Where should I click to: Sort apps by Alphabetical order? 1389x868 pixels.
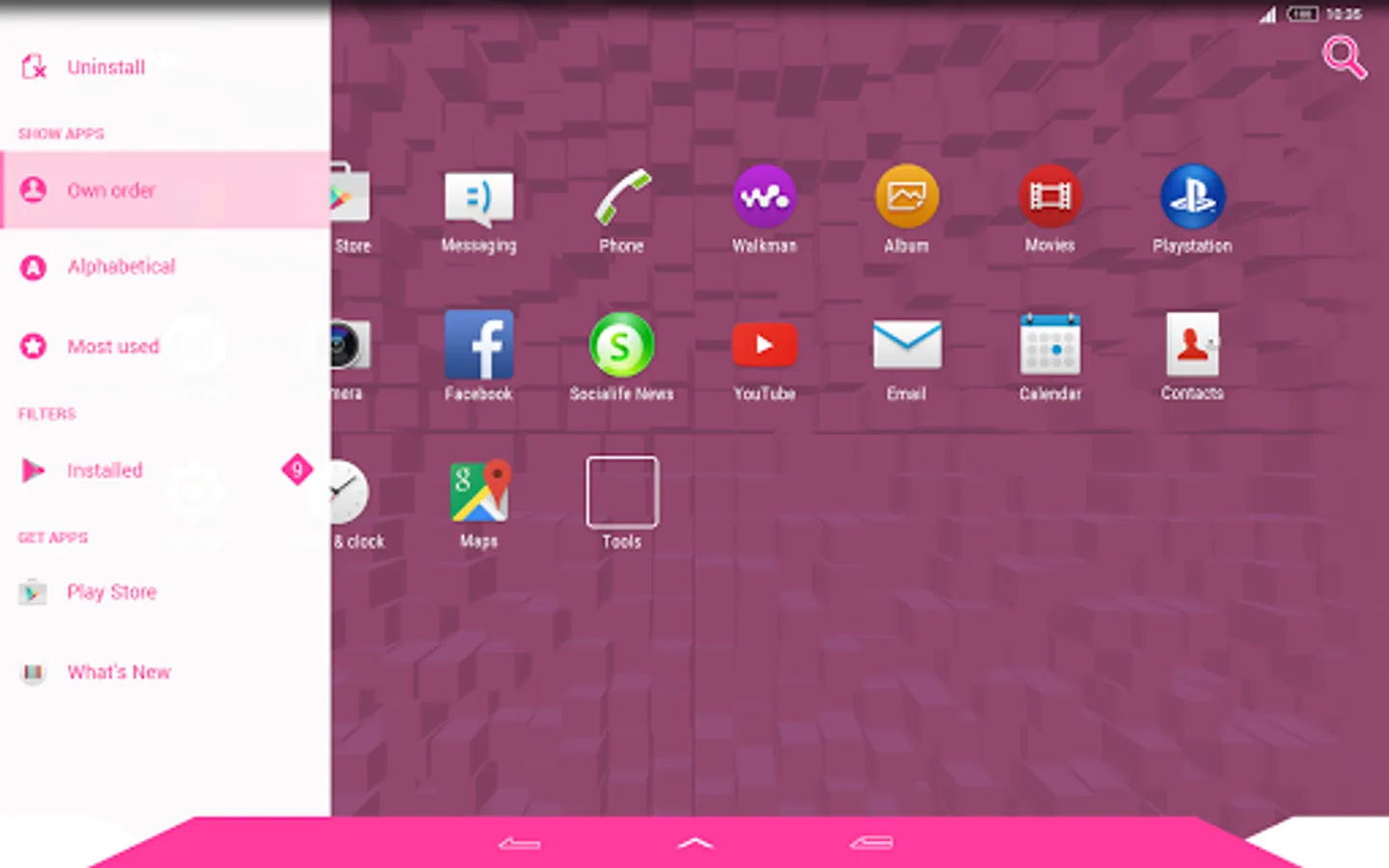point(165,267)
